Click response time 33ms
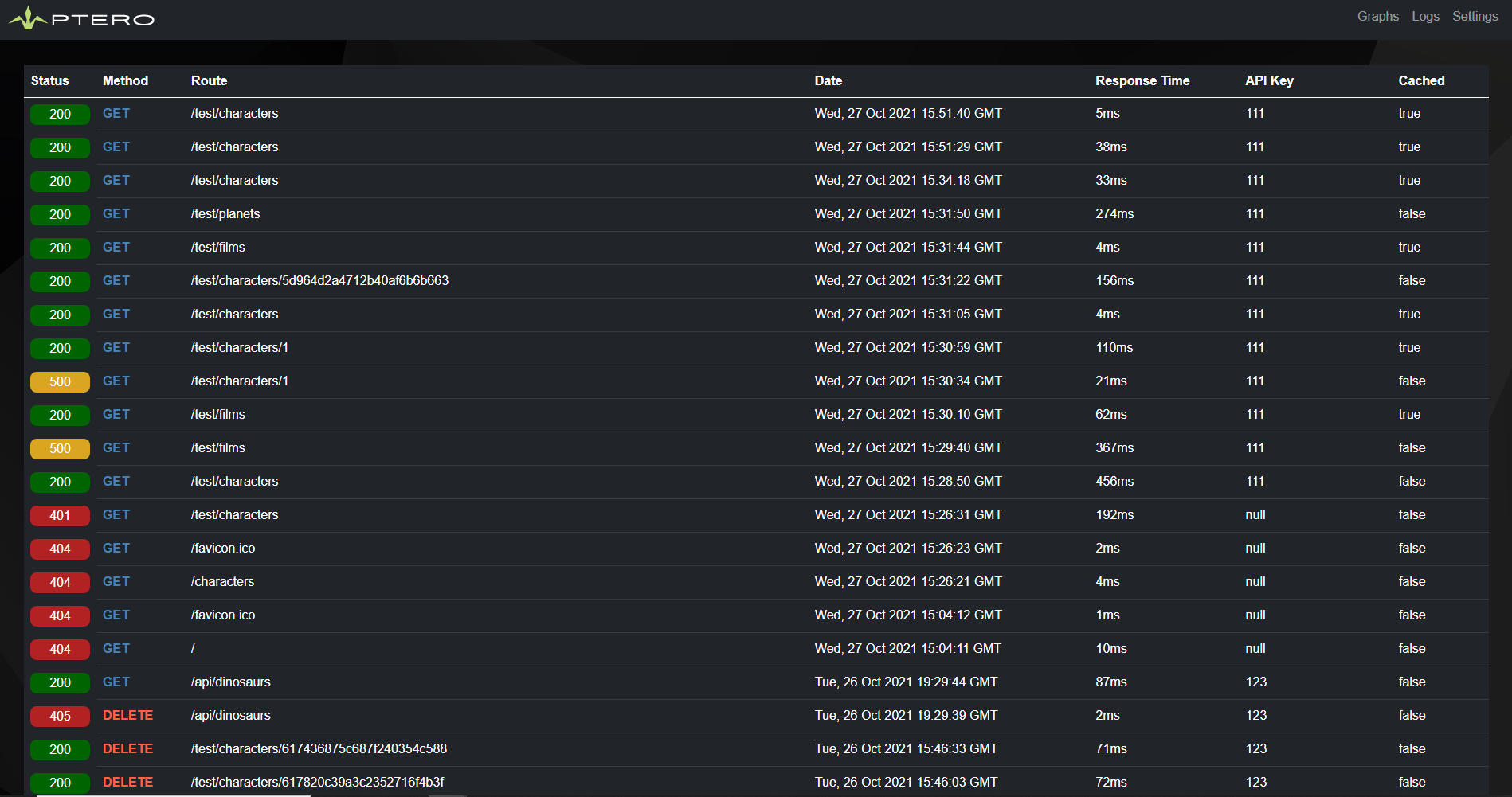 pos(1111,180)
